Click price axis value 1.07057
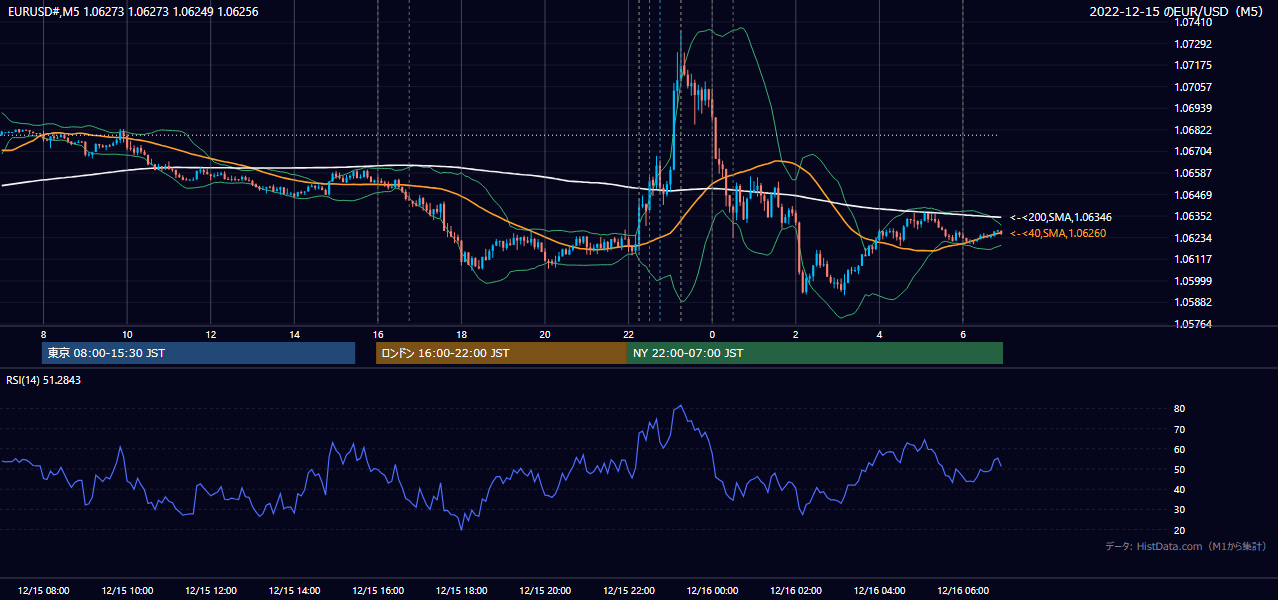1278x600 pixels. pyautogui.click(x=1193, y=87)
